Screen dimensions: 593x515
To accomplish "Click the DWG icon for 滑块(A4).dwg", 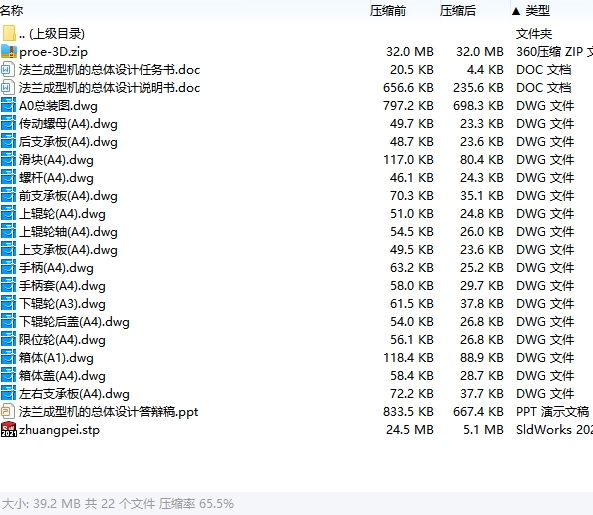I will pos(8,160).
